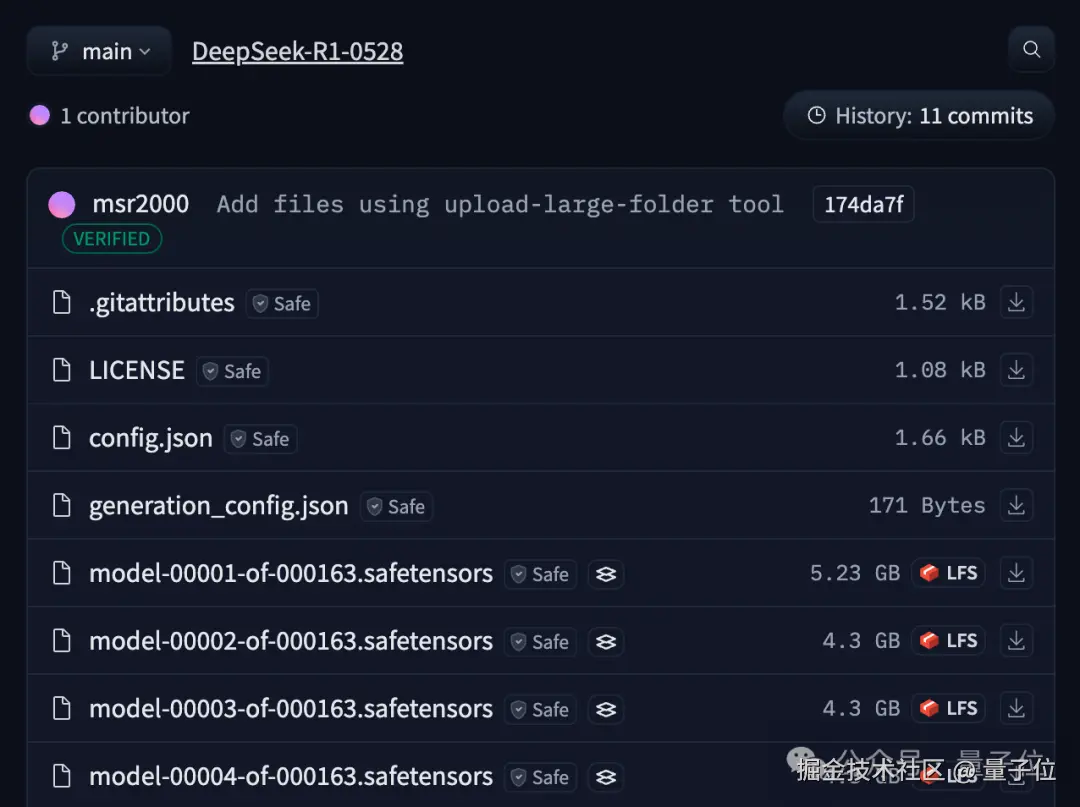Open config.json
The image size is (1080, 807).
[x=151, y=438]
